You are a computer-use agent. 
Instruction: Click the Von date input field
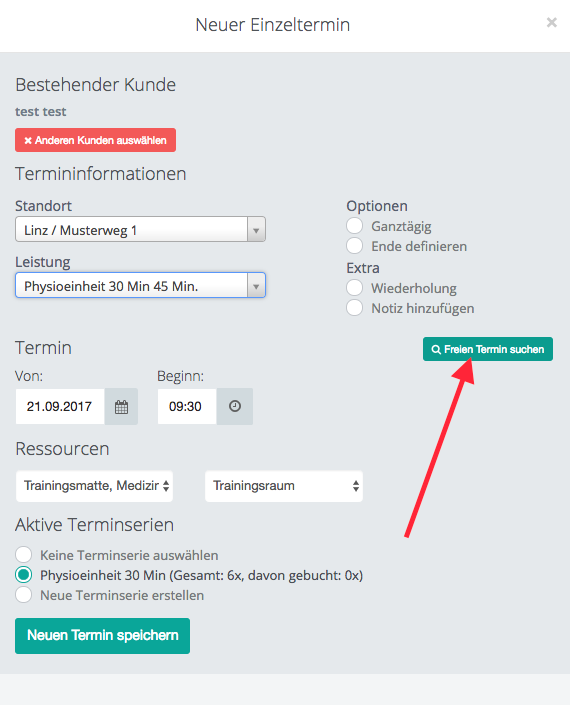click(60, 406)
